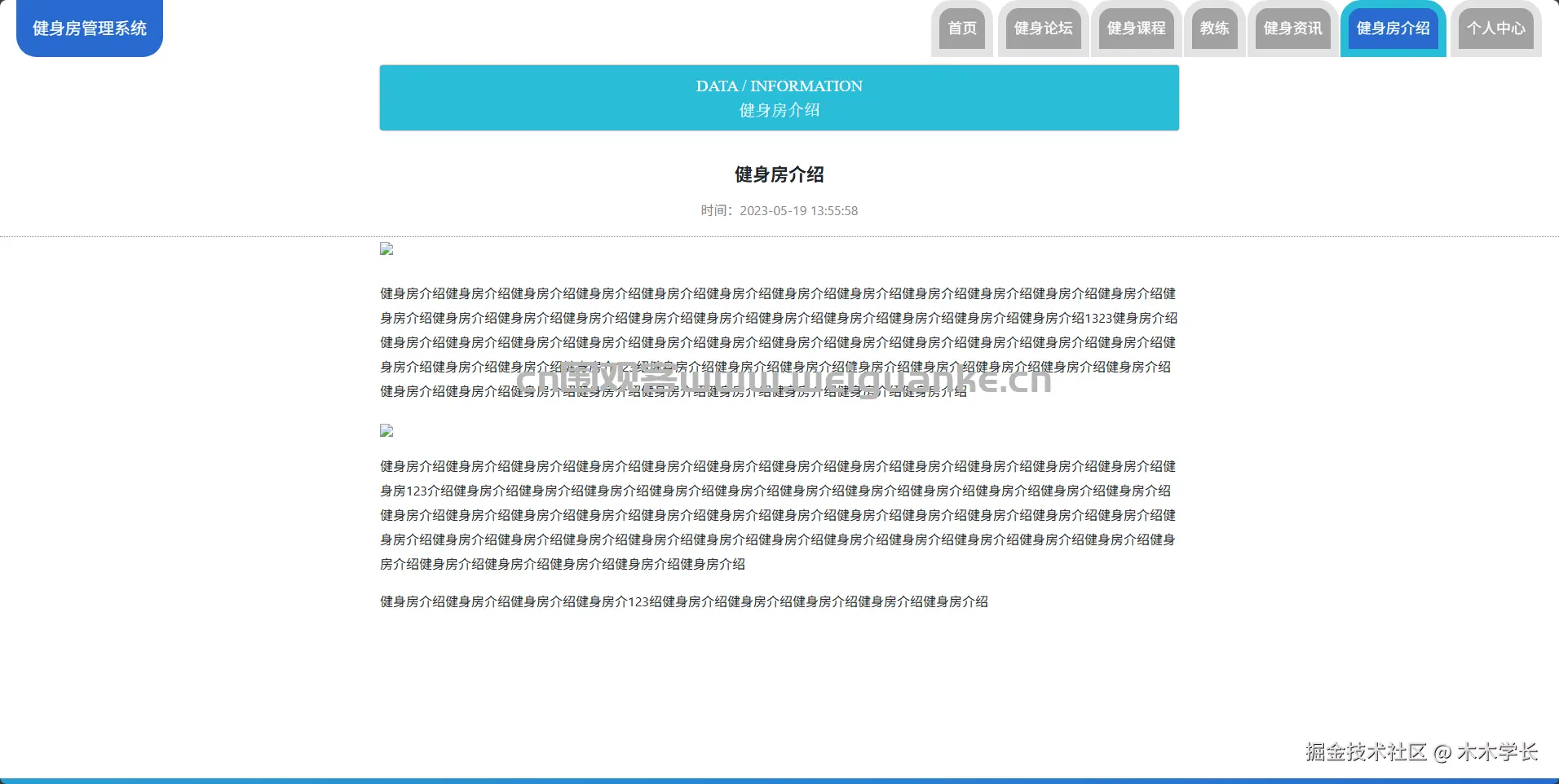This screenshot has height=784, width=1559.
Task: Select the active 健身房介绍 tab
Action: 1393,28
